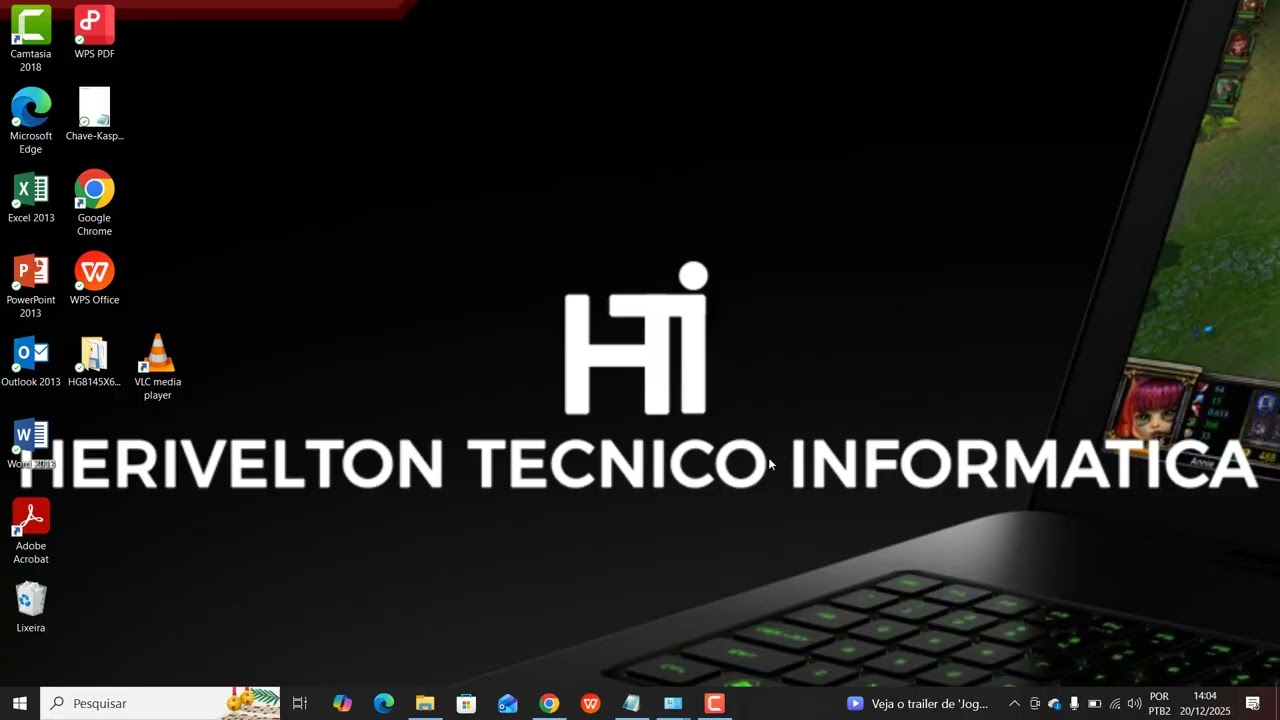
Task: Open Word 2013 desktop shortcut
Action: coord(31,443)
